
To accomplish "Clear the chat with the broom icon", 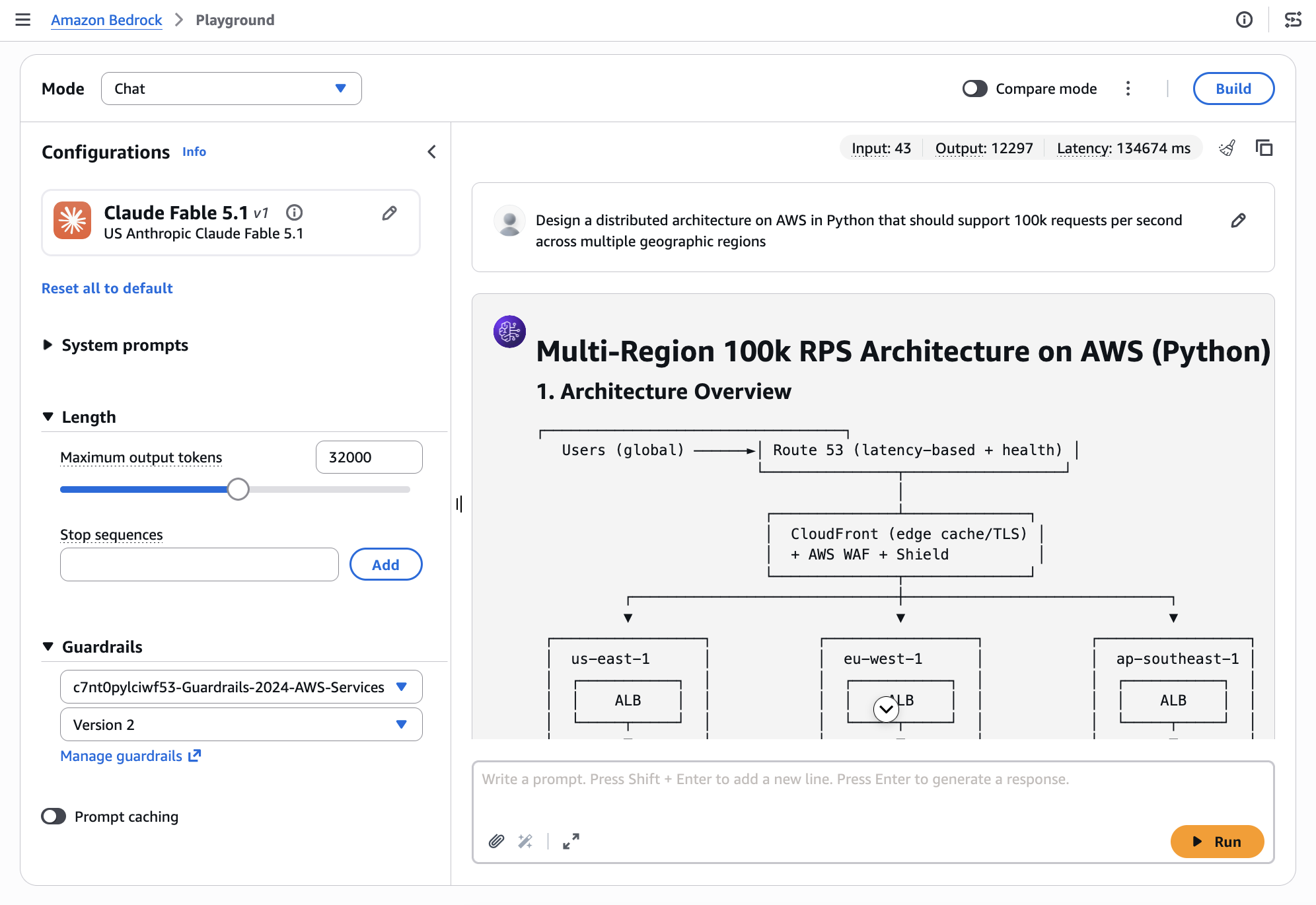I will [x=1227, y=148].
